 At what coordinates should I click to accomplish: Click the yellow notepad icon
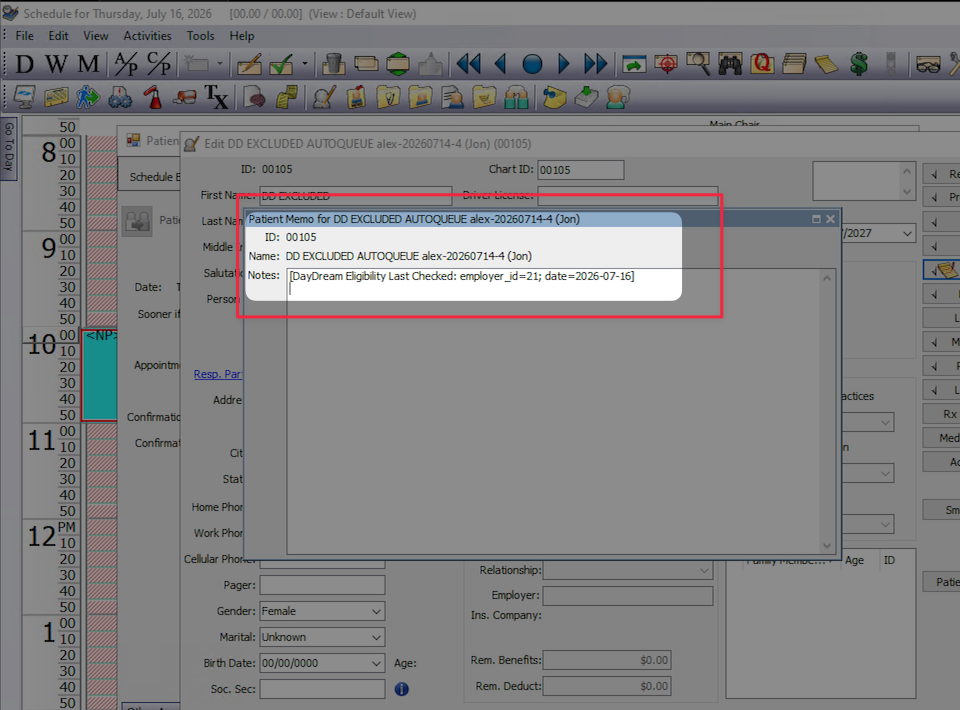(827, 64)
